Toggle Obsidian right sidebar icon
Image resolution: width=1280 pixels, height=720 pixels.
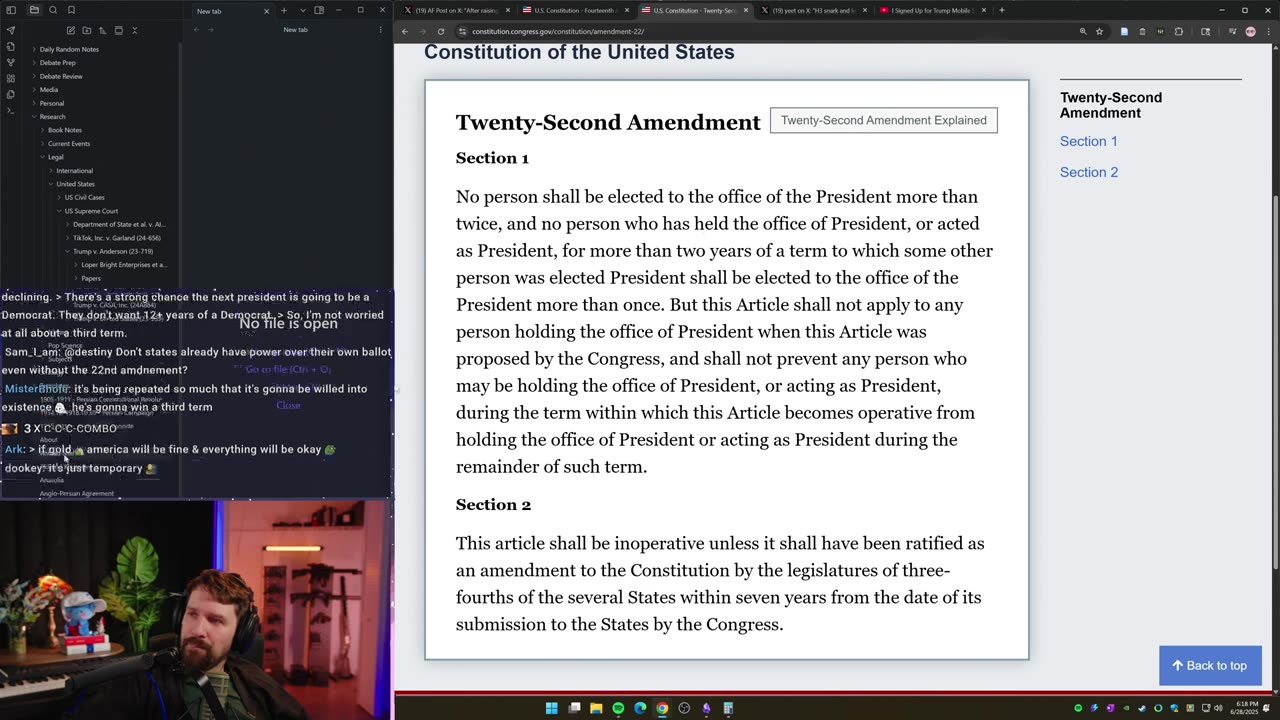[x=319, y=10]
